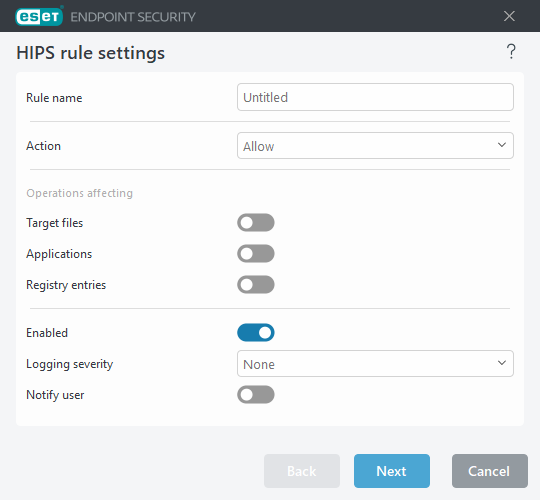Click the Enabled label
This screenshot has width=540, height=500.
click(x=47, y=333)
